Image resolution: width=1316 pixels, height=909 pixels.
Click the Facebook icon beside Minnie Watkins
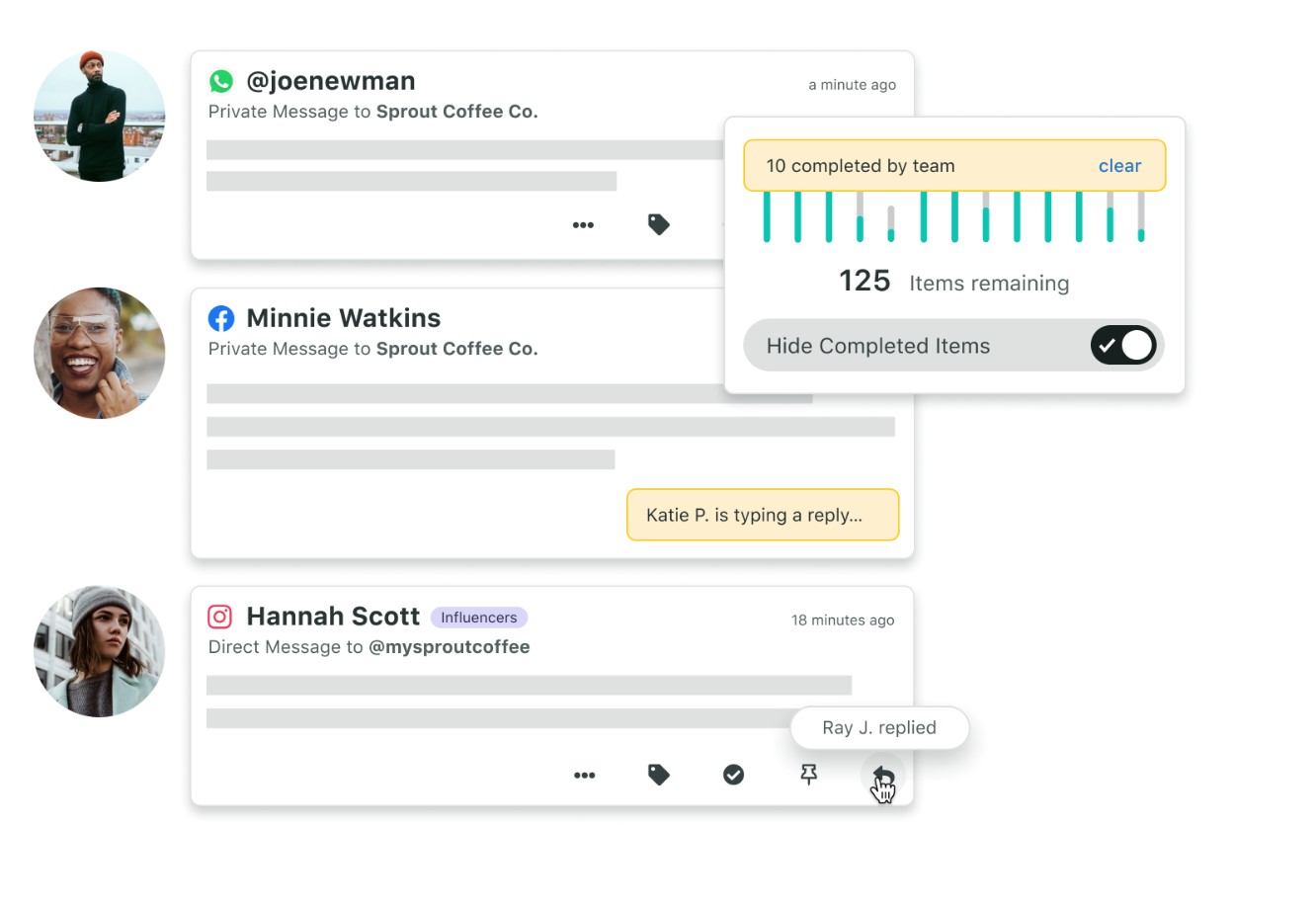pos(221,318)
